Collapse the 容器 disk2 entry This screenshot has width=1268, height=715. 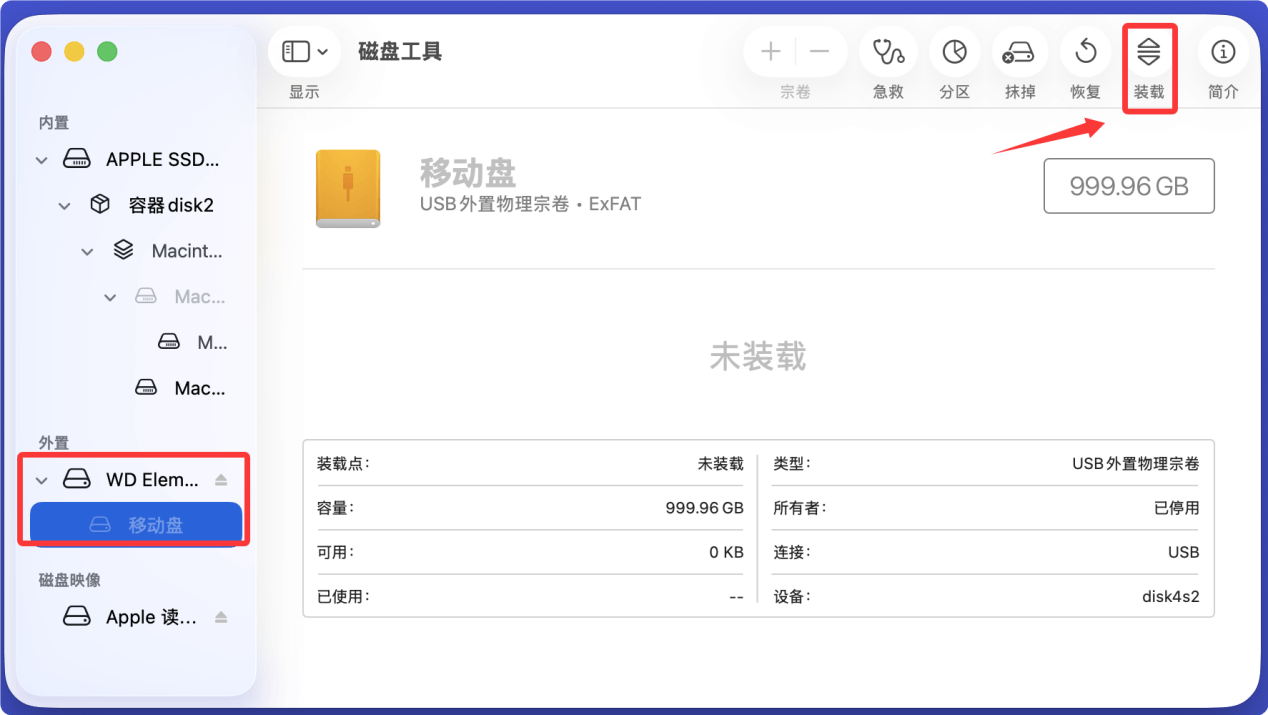click(64, 204)
